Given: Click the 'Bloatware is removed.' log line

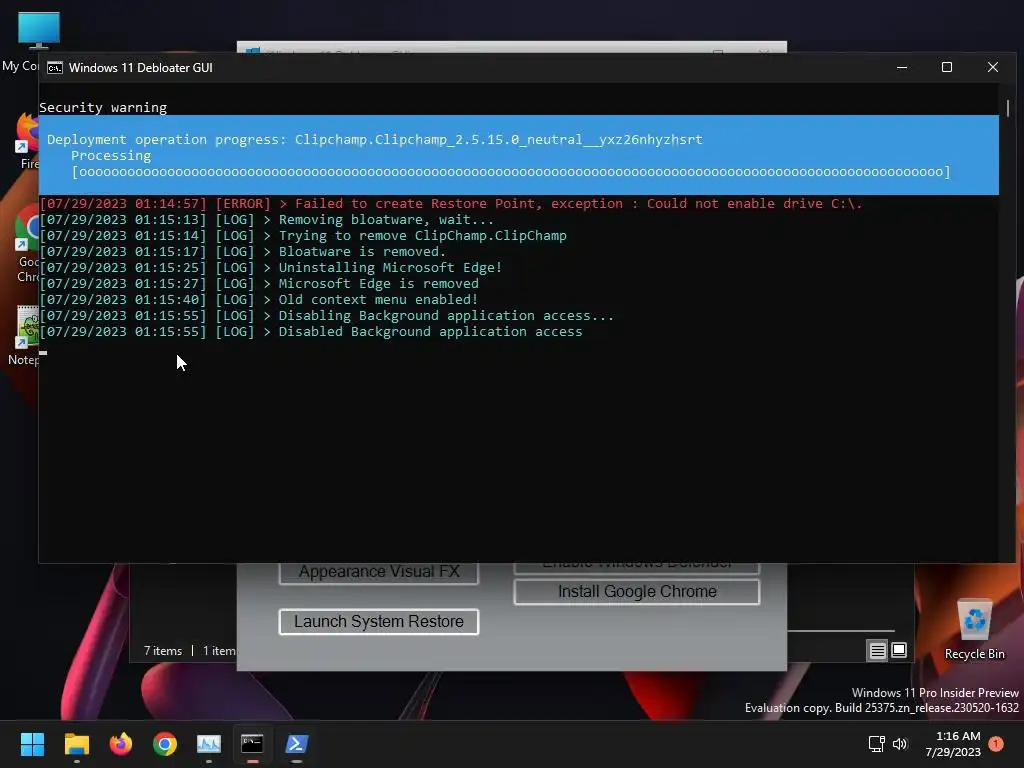Looking at the screenshot, I should coord(243,251).
